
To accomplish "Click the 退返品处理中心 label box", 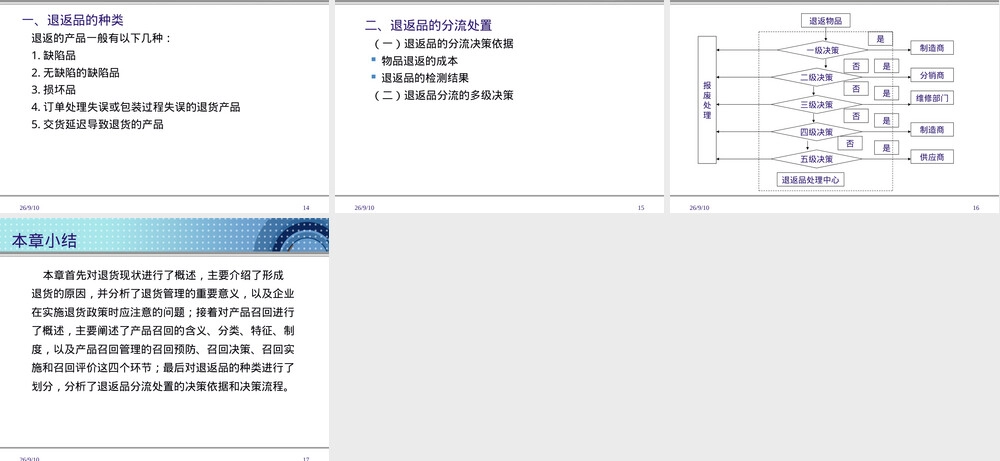I will (x=810, y=180).
